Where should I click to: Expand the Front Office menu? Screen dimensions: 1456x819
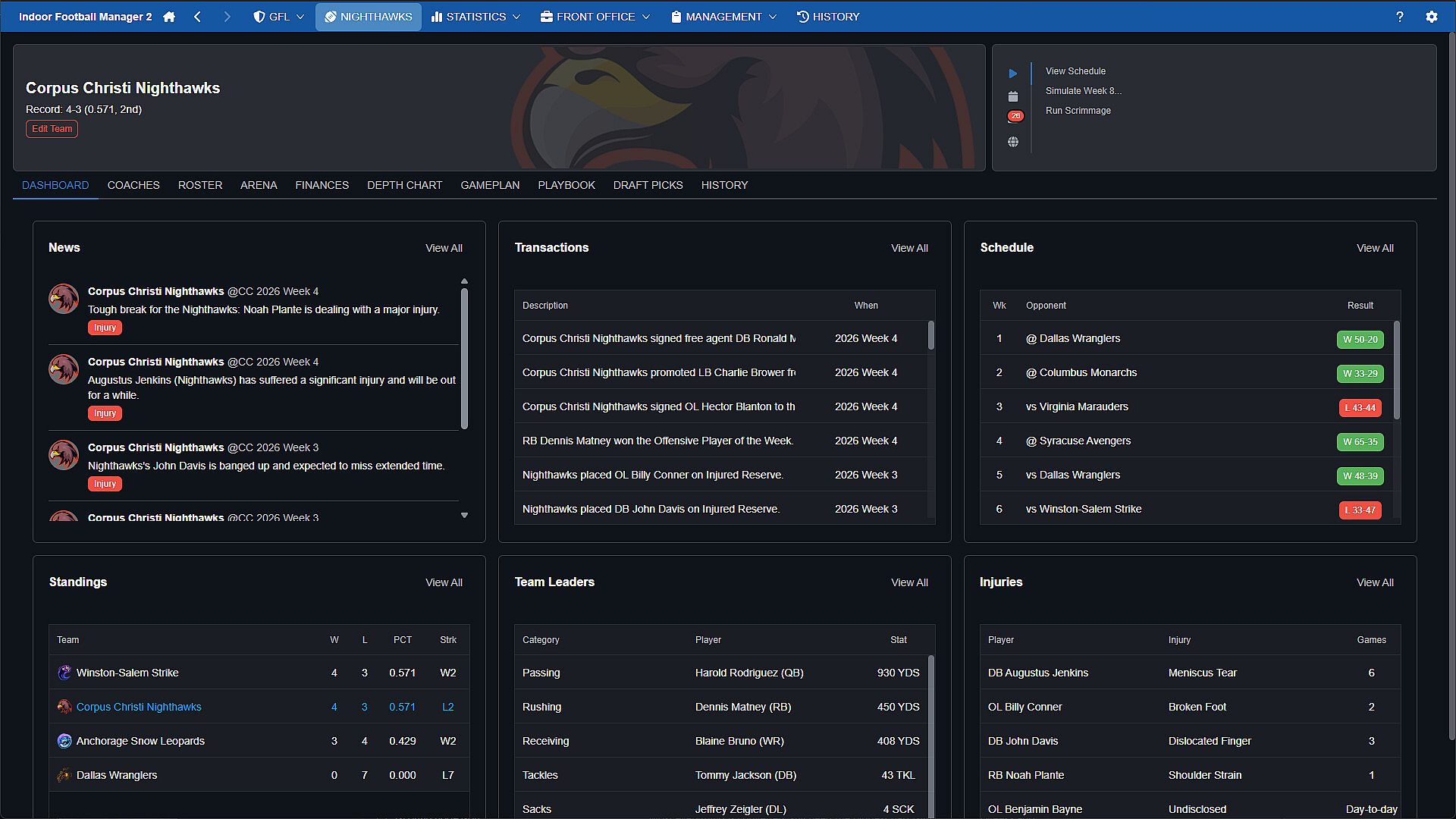595,17
